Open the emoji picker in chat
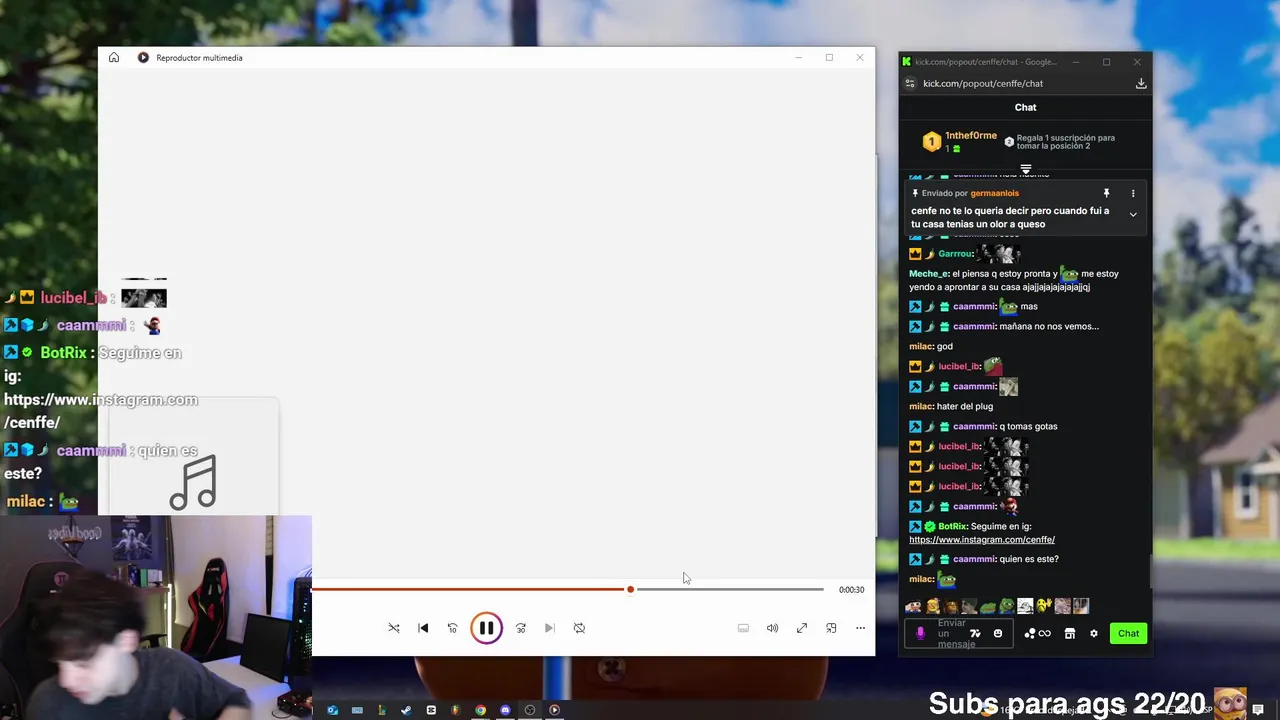This screenshot has height=720, width=1280. [x=998, y=633]
